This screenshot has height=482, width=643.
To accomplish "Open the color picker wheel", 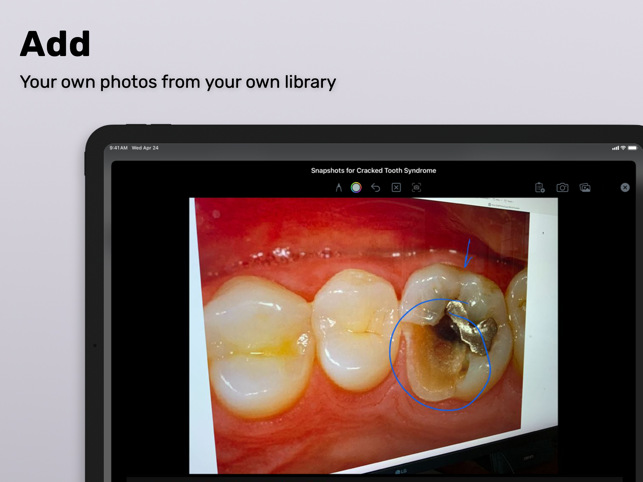I will click(356, 188).
